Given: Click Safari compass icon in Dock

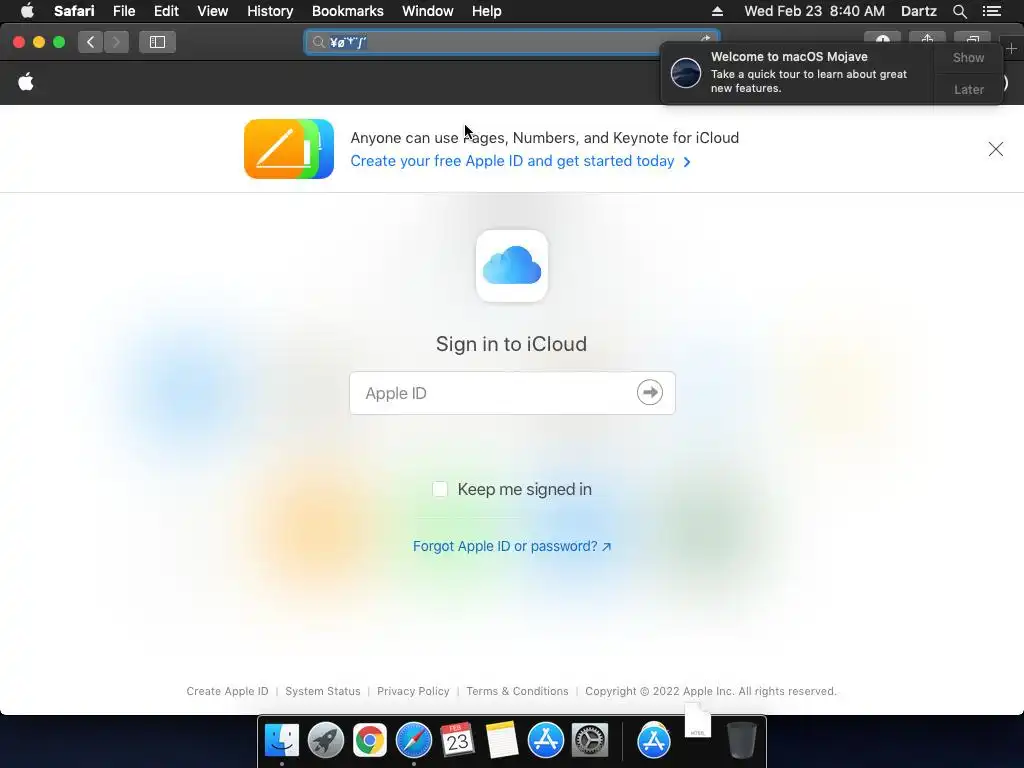Looking at the screenshot, I should [413, 741].
